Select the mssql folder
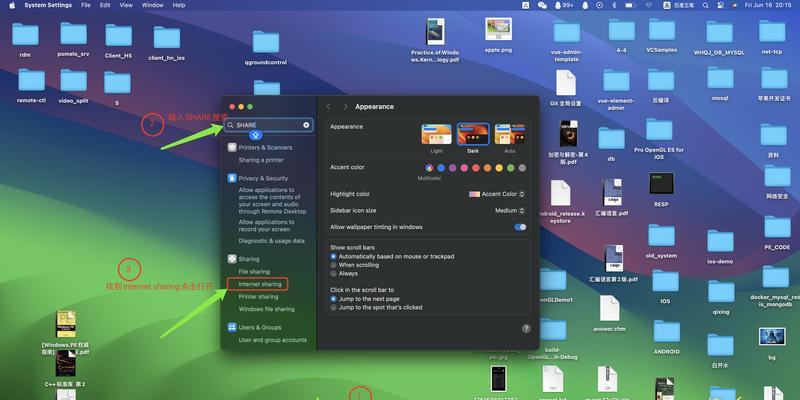800x400 pixels. coord(720,78)
